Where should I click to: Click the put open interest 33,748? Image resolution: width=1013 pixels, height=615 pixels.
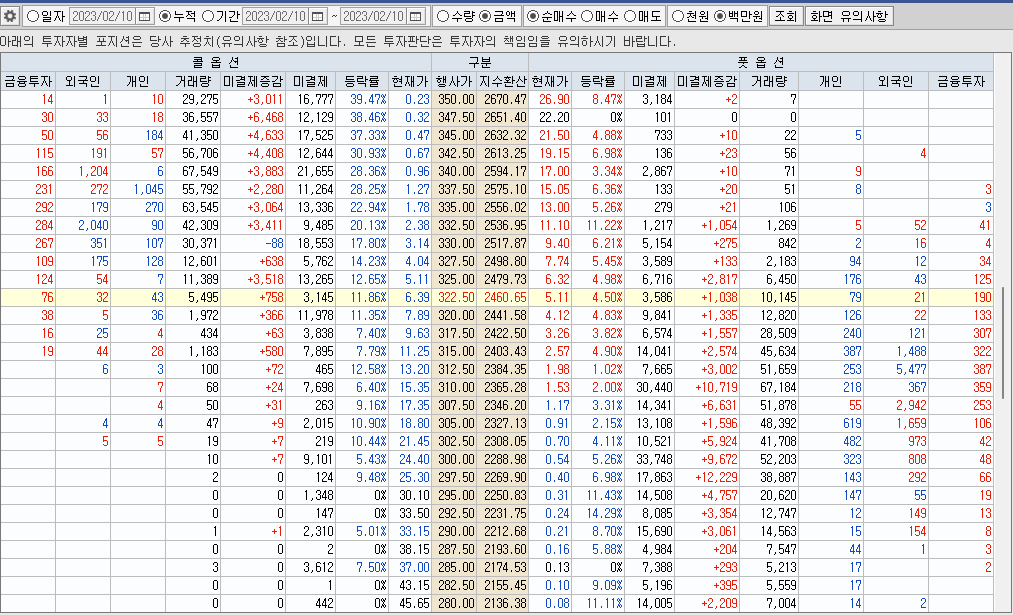coord(649,459)
